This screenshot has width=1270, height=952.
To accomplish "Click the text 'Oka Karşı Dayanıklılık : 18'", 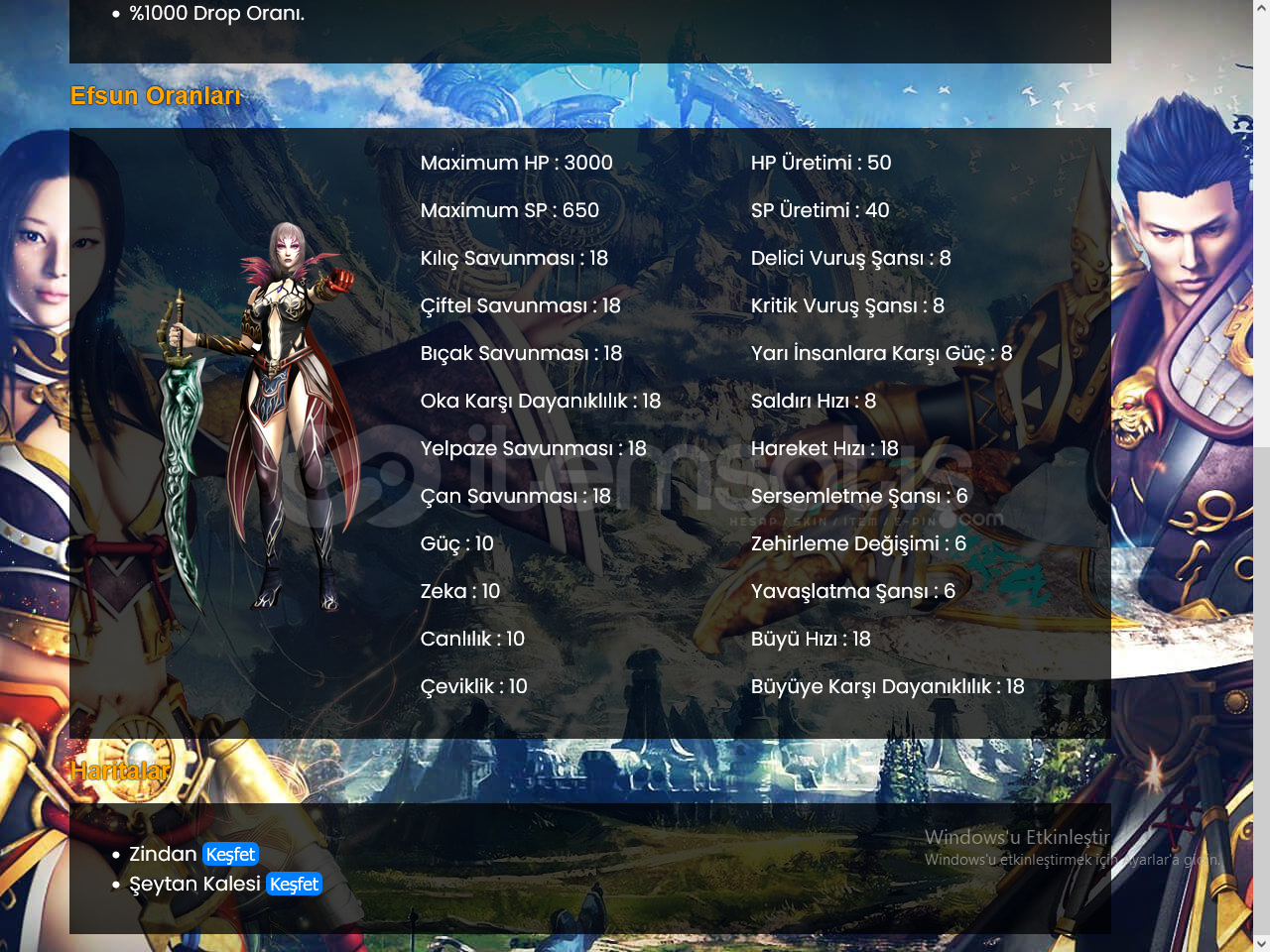I will (x=540, y=401).
